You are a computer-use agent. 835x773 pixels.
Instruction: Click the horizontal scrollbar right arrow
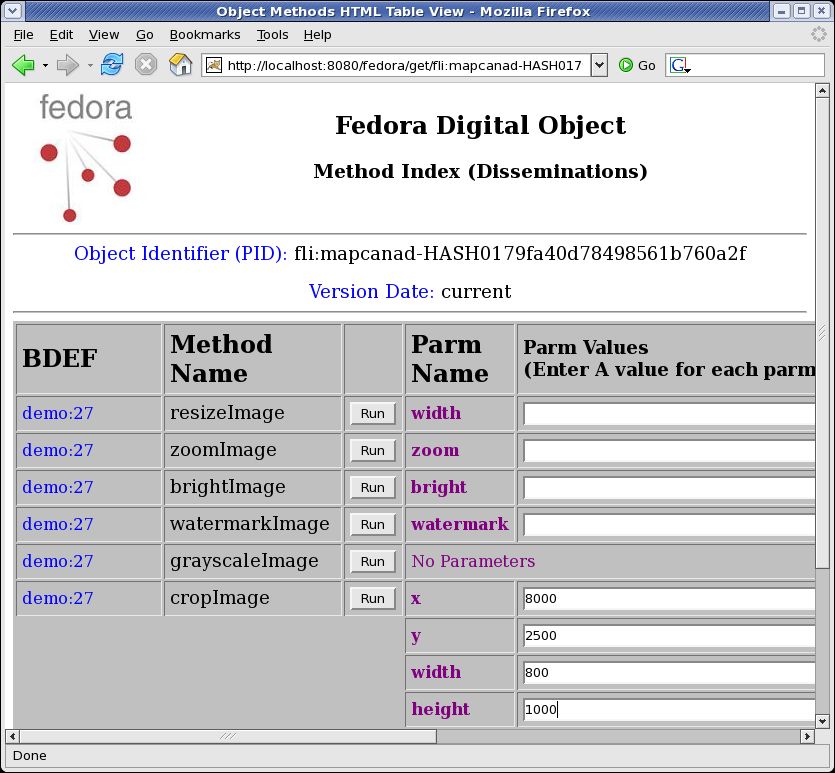click(807, 736)
